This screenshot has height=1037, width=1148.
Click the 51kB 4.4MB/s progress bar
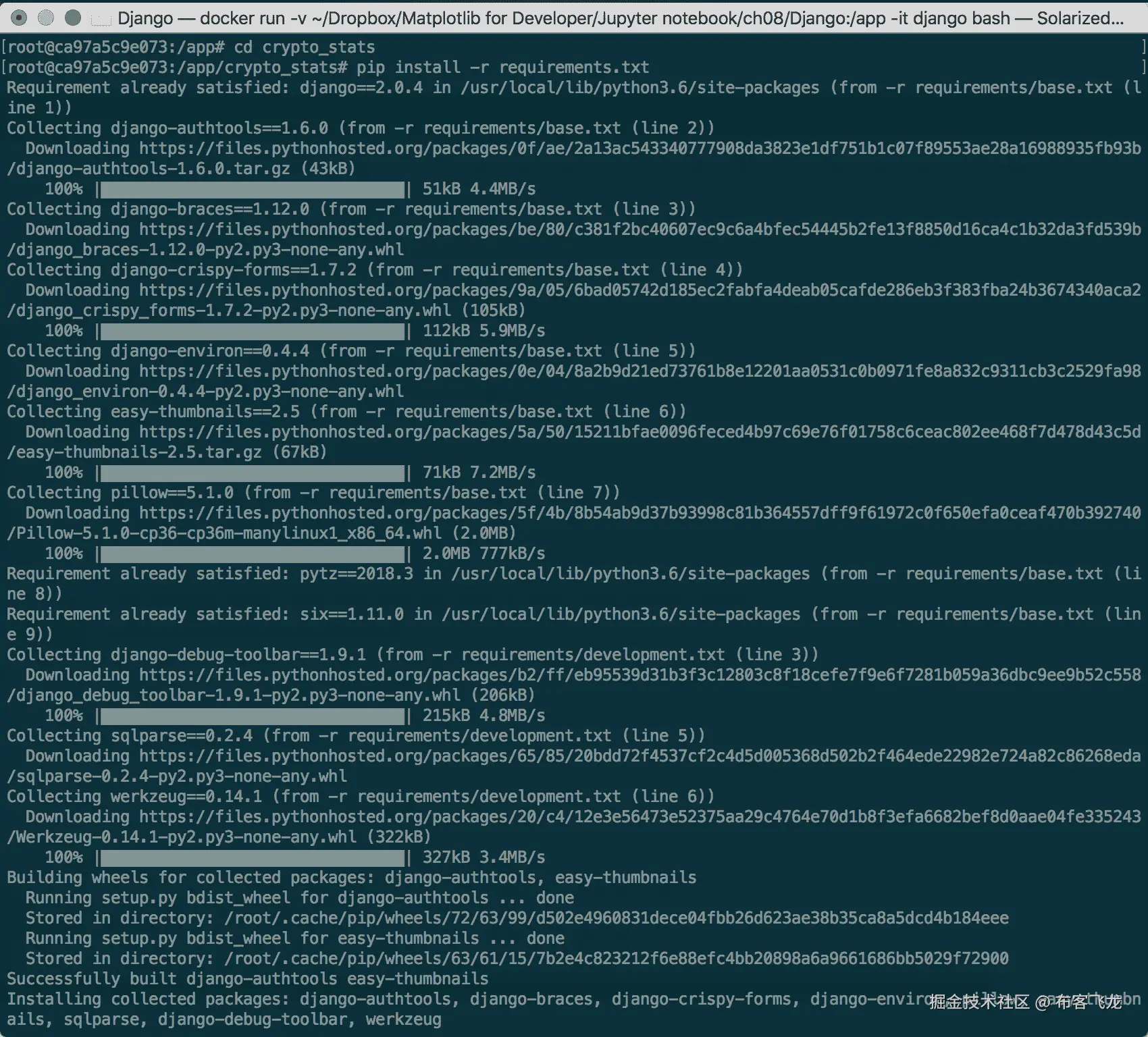click(x=253, y=189)
